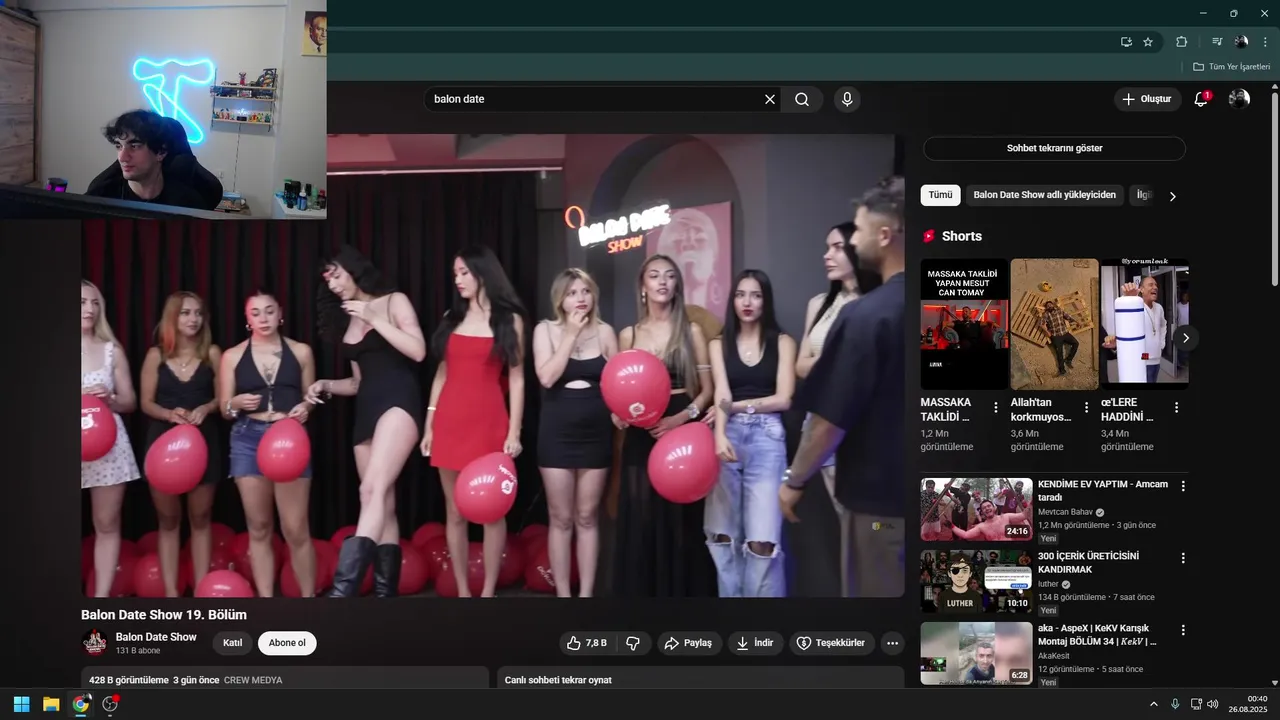The width and height of the screenshot is (1280, 720).
Task: Open "300 İÇERİK ÜRETİCİSİNİ KANDIRMAK" video title
Action: [1088, 562]
